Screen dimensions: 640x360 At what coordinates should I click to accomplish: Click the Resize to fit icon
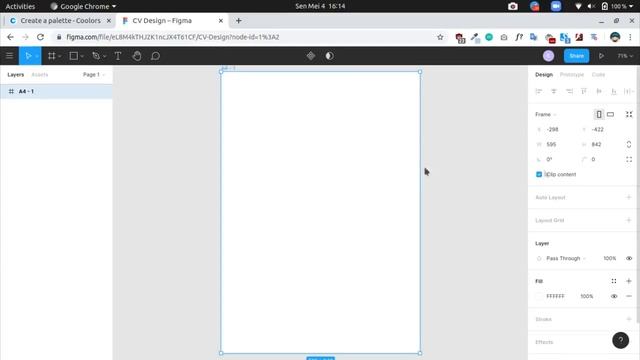tap(629, 114)
